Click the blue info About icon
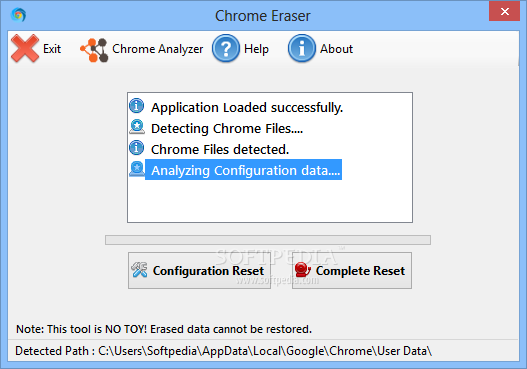This screenshot has width=527, height=369. [x=301, y=48]
